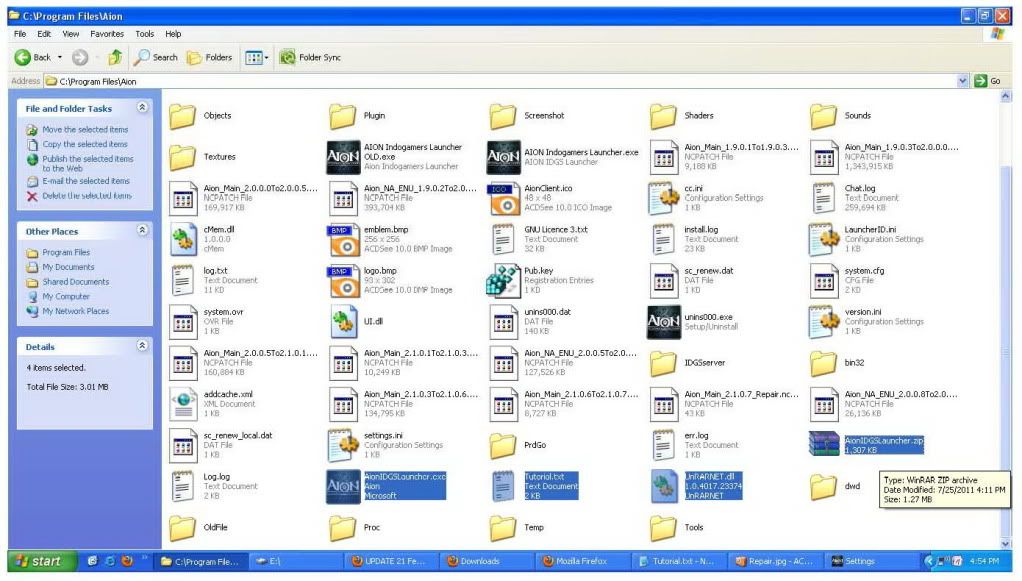Image resolution: width=1022 pixels, height=581 pixels.
Task: Click the Up folder toolbar icon
Action: click(117, 57)
